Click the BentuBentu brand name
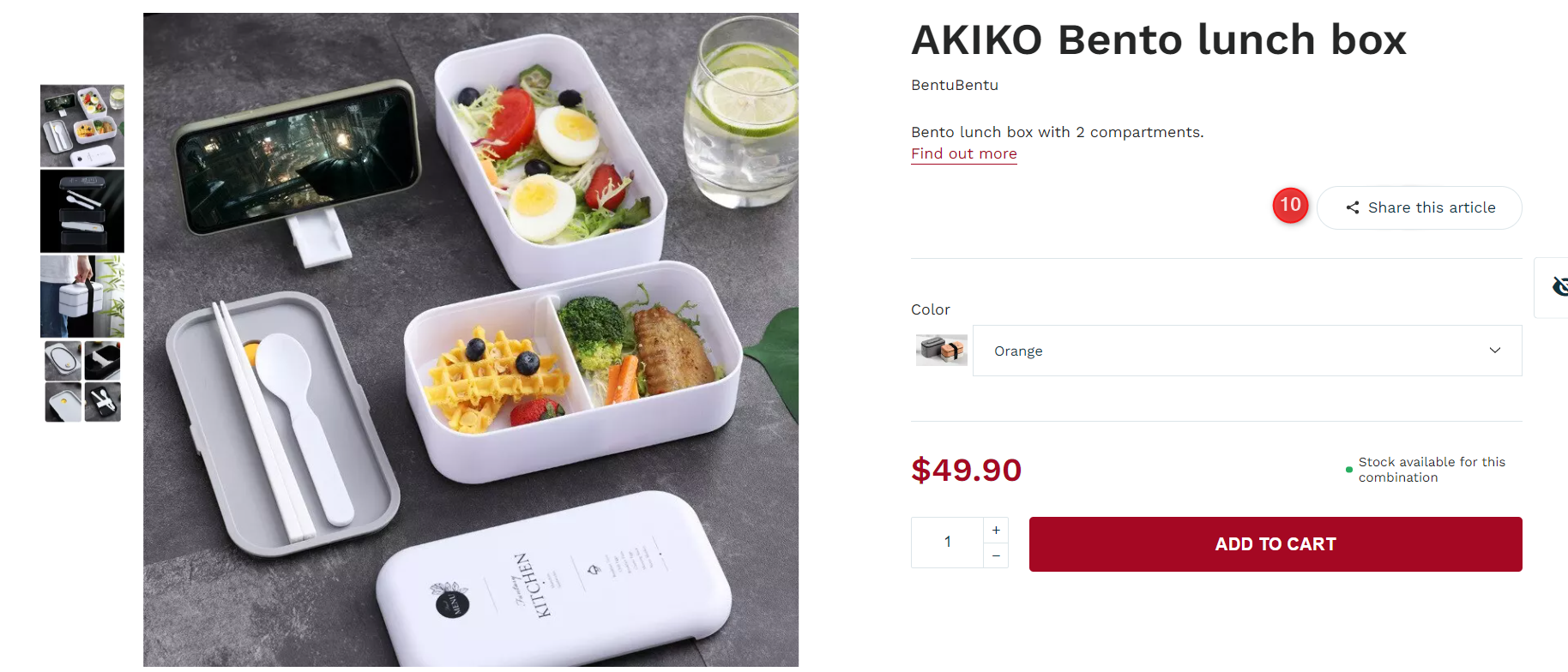Image resolution: width=1568 pixels, height=672 pixels. coord(955,85)
